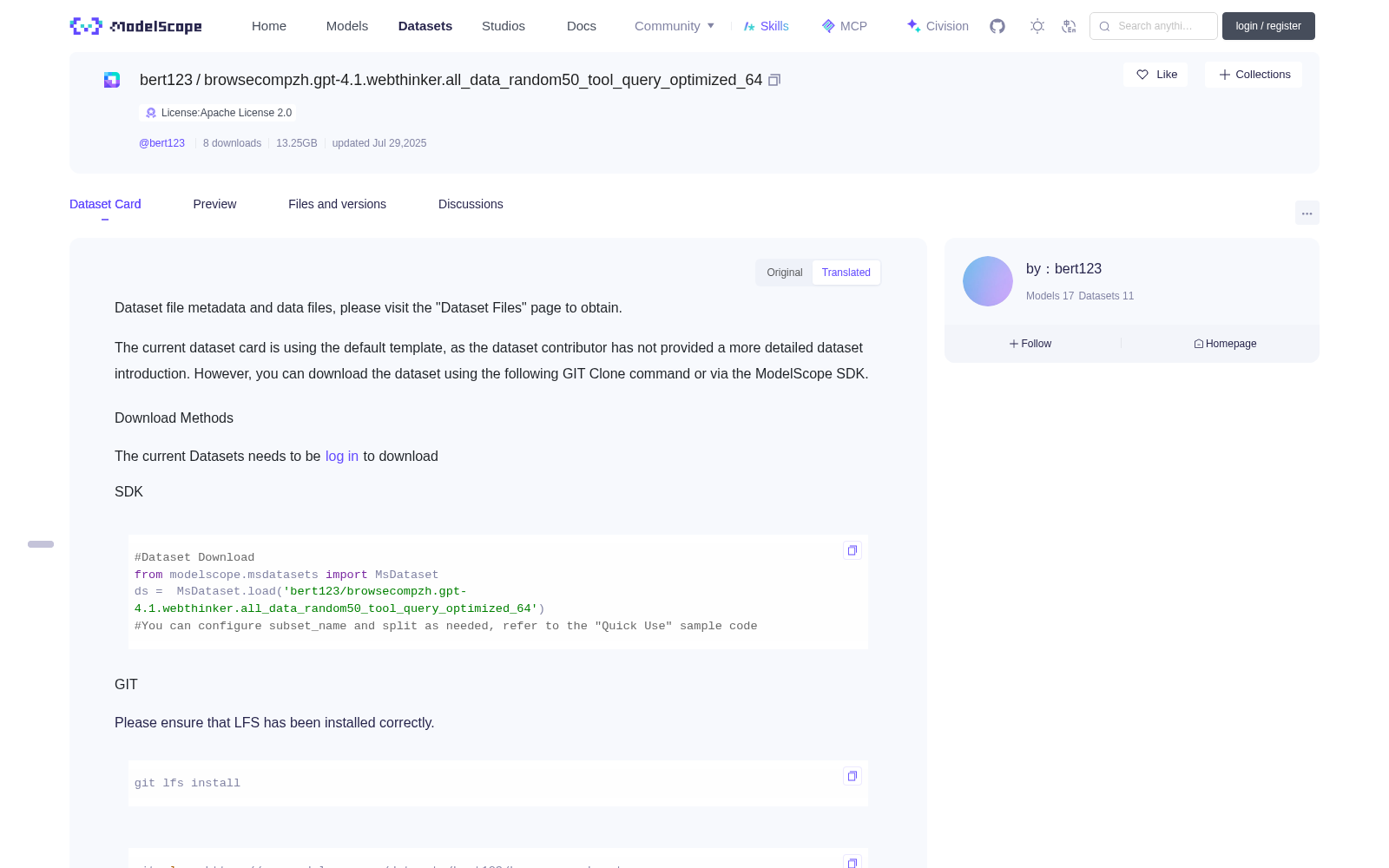Viewport: 1389px width, 868px height.
Task: Go to Home in navigation
Action: (269, 26)
